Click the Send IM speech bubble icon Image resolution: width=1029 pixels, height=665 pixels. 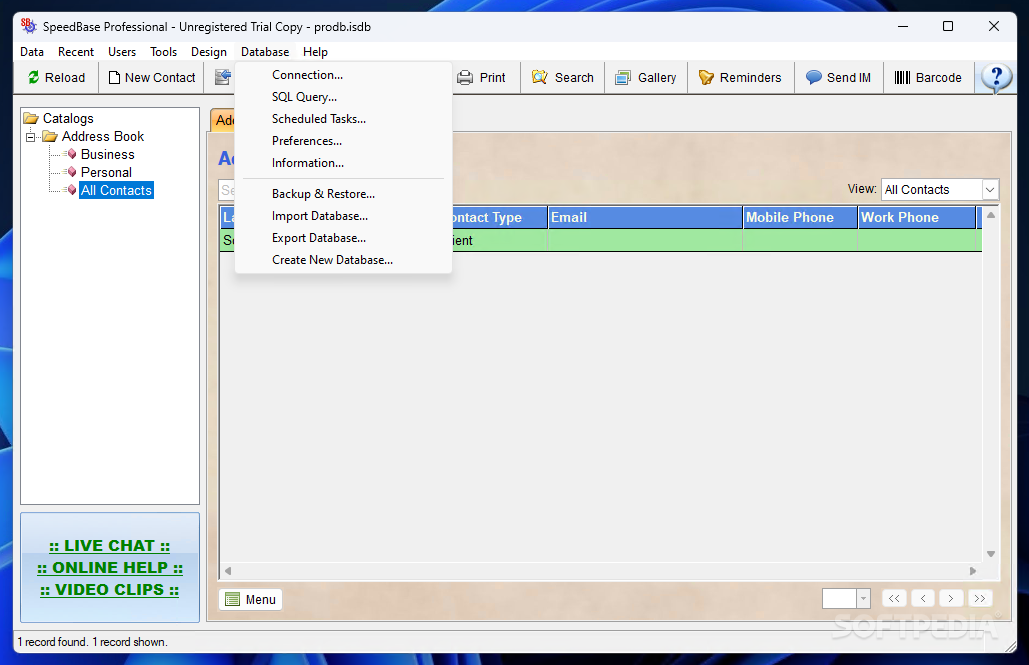(x=814, y=77)
